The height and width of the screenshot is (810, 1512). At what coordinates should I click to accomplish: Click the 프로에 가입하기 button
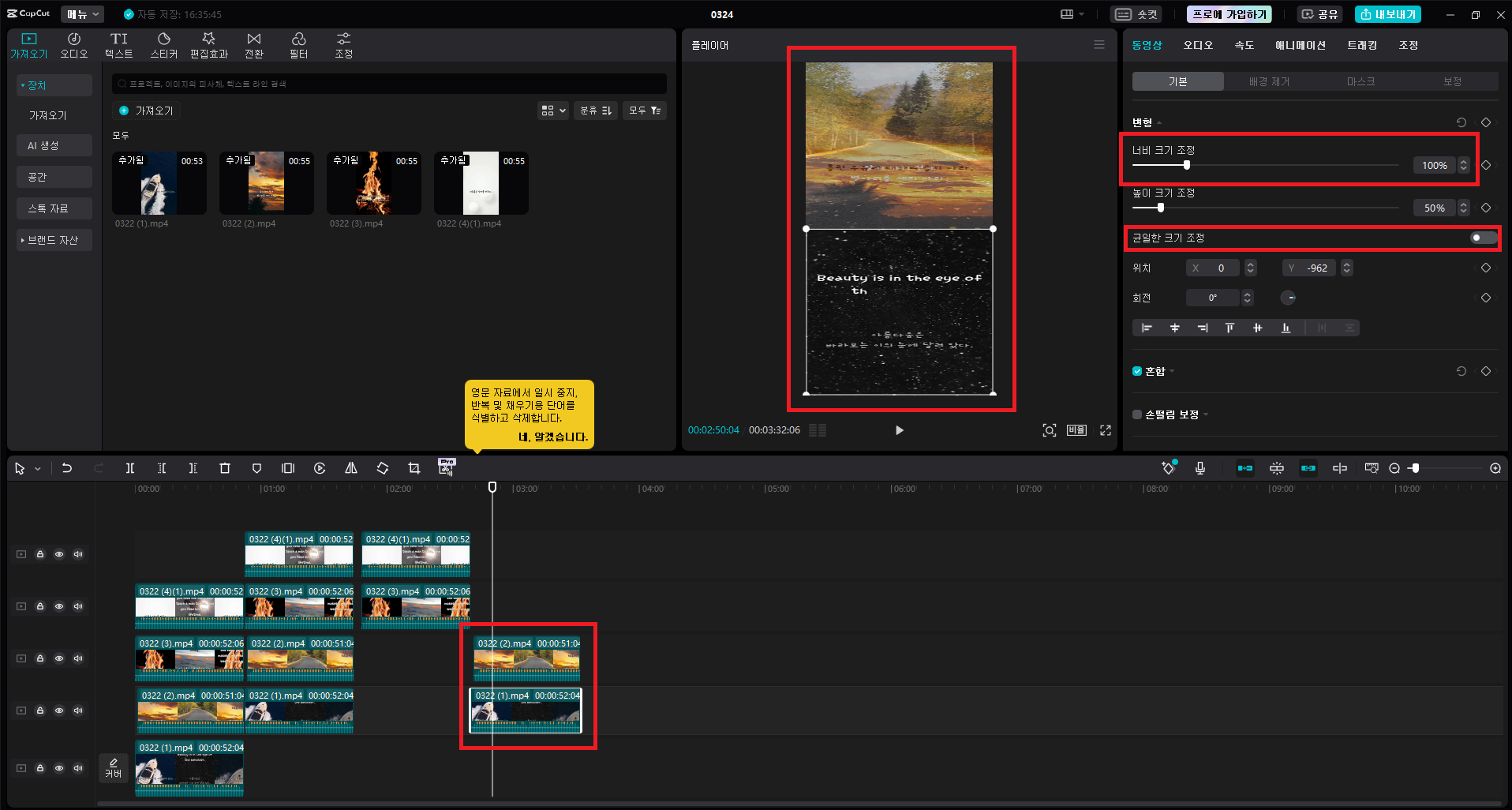(x=1229, y=14)
